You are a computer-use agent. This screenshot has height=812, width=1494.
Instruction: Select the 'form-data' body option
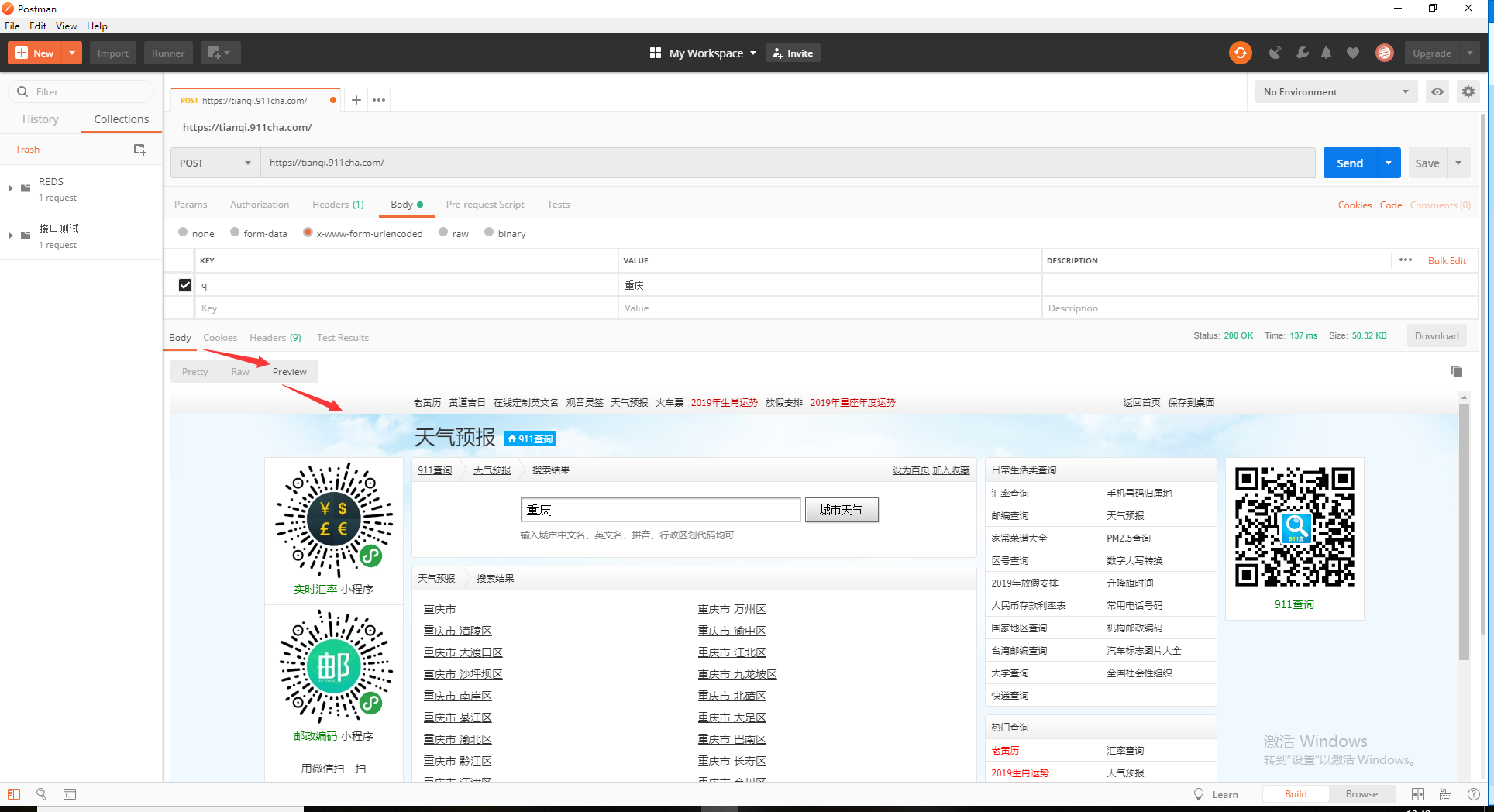235,232
